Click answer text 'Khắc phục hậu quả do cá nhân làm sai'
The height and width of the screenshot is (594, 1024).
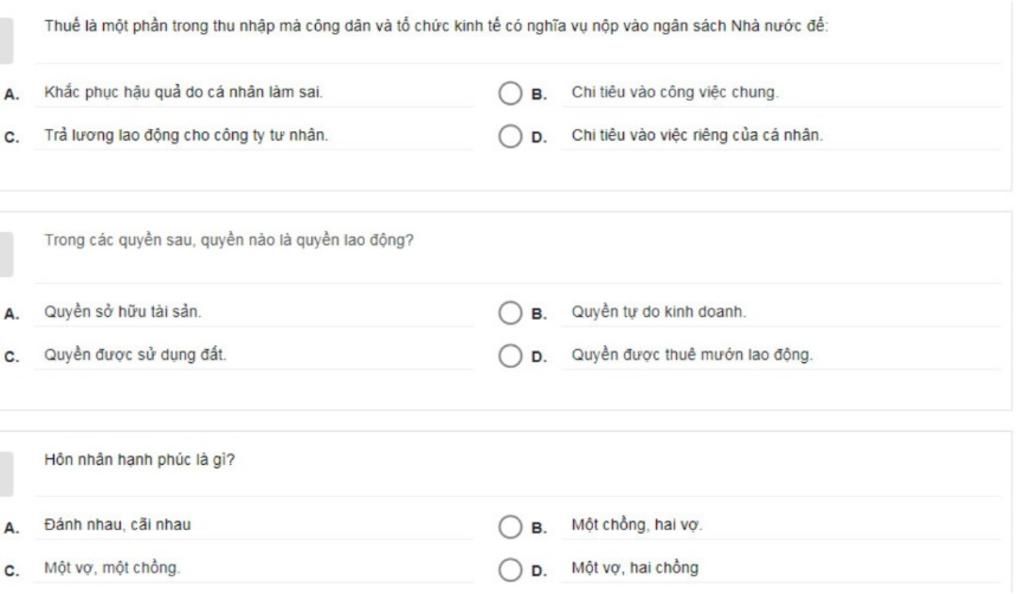coord(183,94)
